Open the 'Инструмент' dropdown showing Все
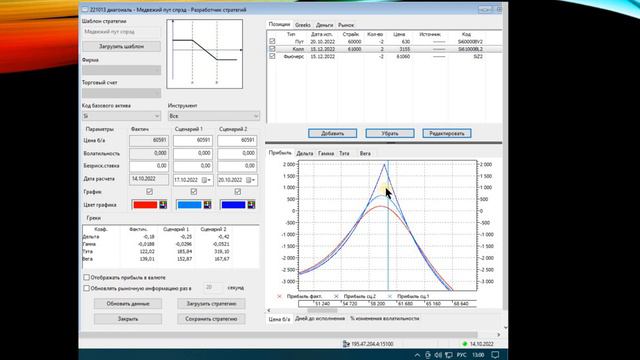 point(214,116)
